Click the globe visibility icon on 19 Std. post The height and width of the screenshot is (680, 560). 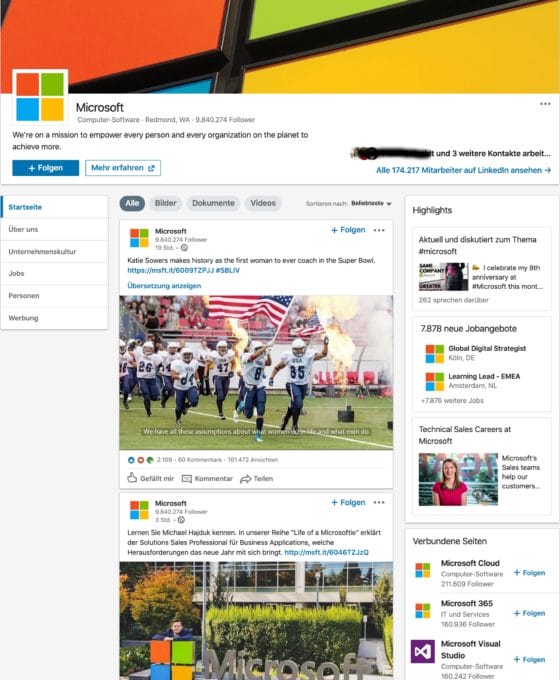(x=184, y=248)
